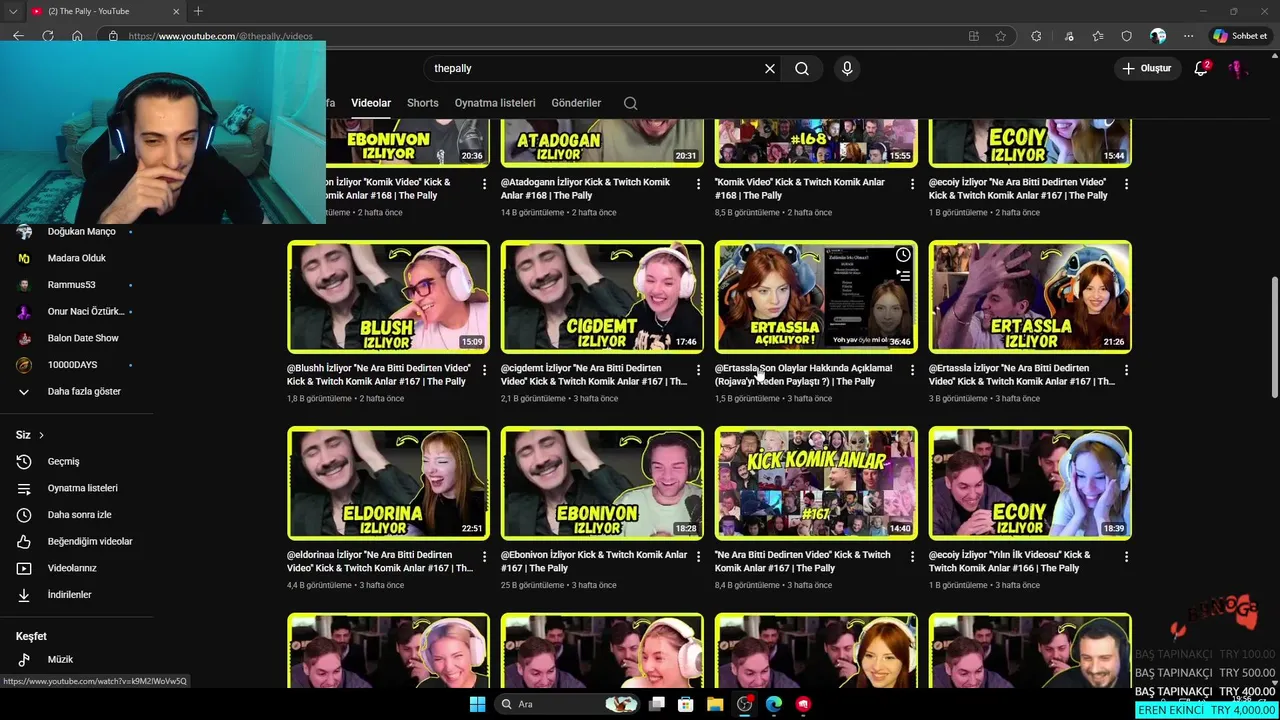
Task: Open options menu for Atadogann İzliyor video
Action: [698, 184]
